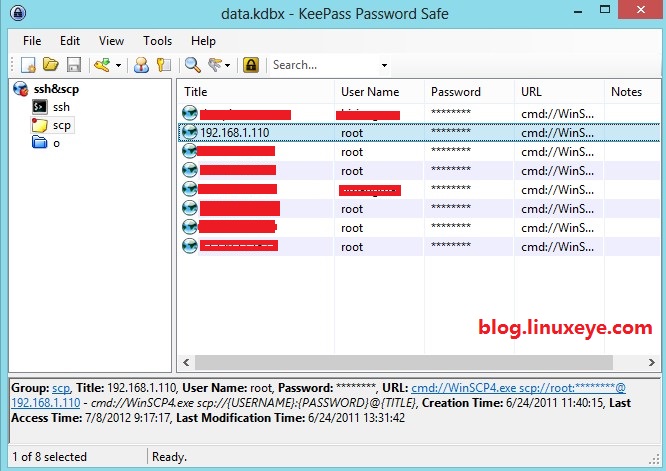The image size is (666, 471).
Task: Click the Creation Time value 6/24/2011 11:40:15
Action: click(555, 403)
